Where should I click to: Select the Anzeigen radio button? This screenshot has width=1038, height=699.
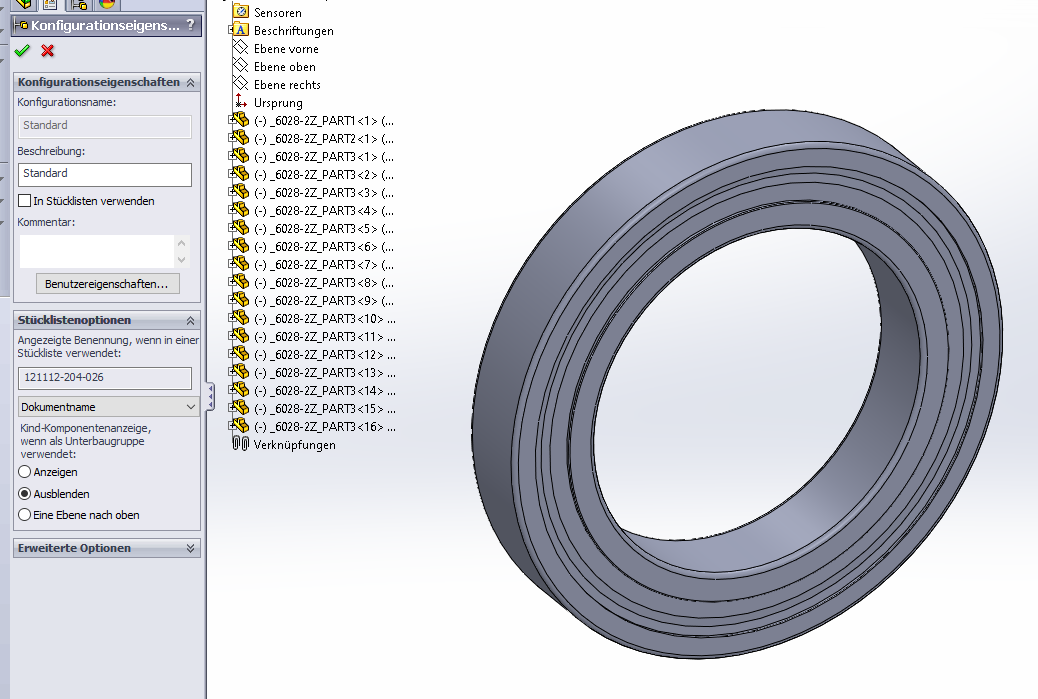click(x=24, y=472)
